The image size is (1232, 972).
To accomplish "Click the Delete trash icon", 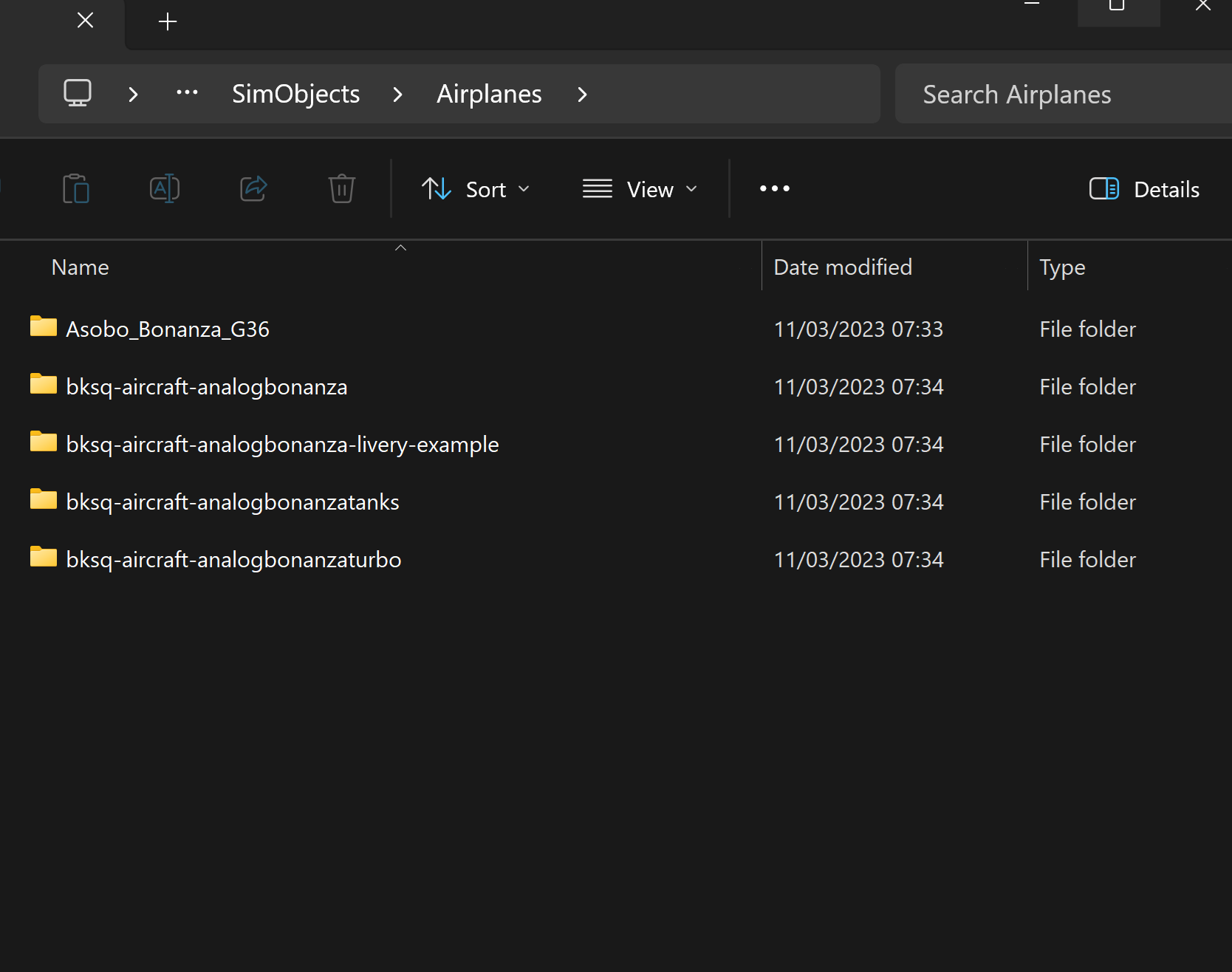I will tap(342, 189).
